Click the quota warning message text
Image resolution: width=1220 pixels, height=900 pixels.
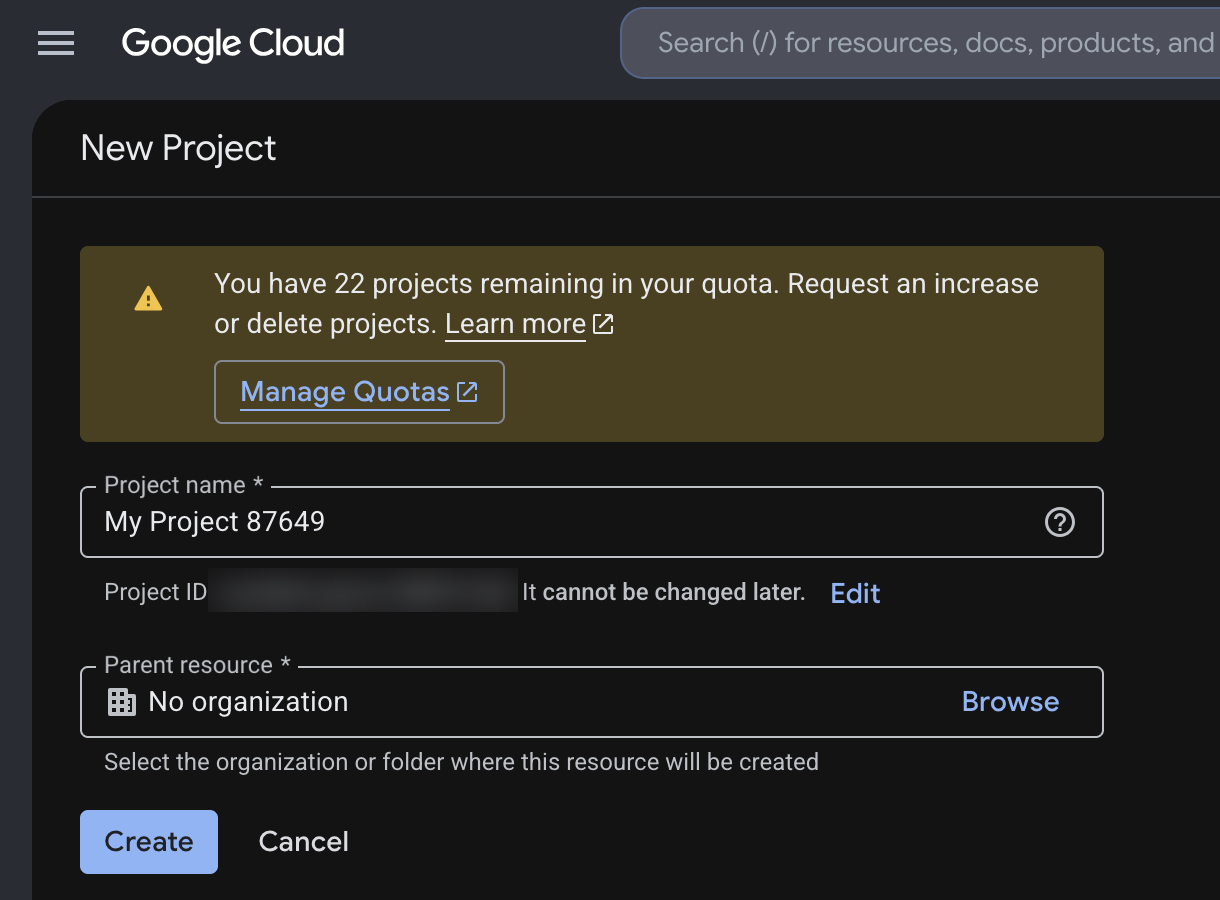pos(626,304)
